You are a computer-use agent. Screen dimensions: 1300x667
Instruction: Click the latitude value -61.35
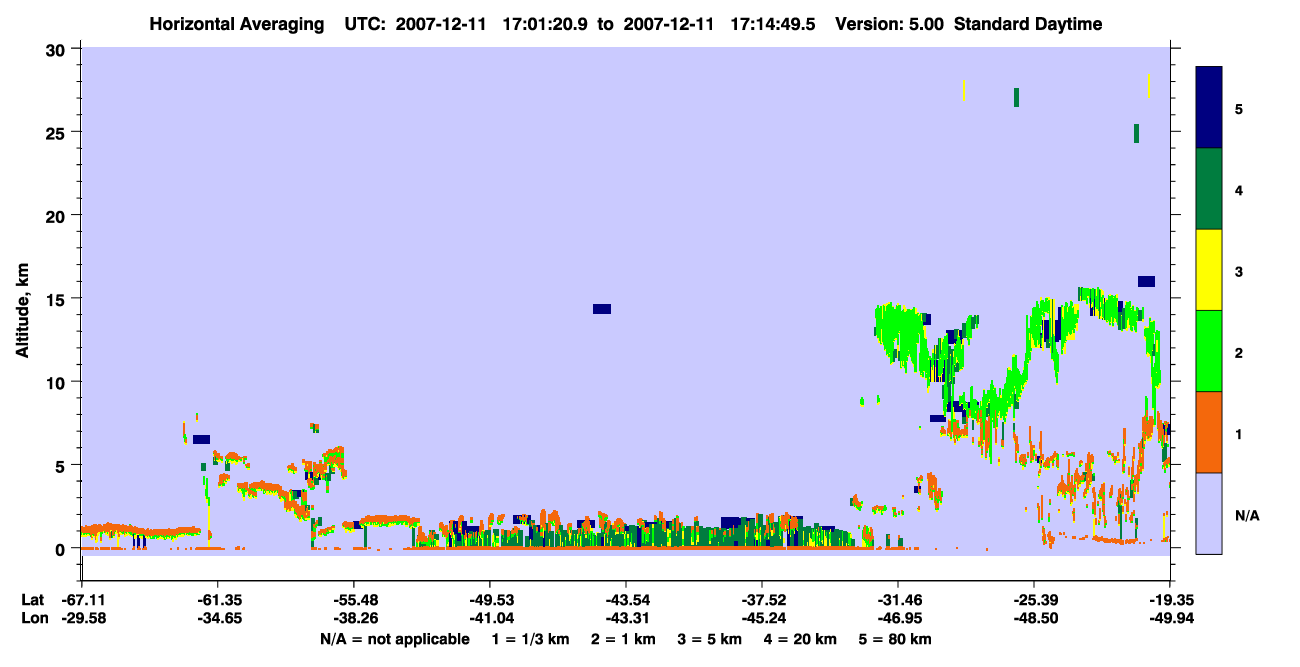(x=218, y=600)
